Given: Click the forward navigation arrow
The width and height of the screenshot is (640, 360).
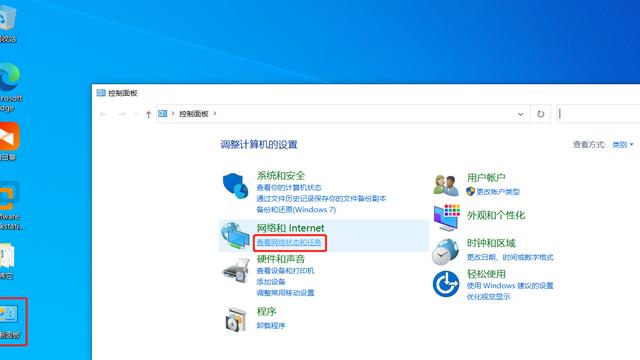Looking at the screenshot, I should (122, 114).
